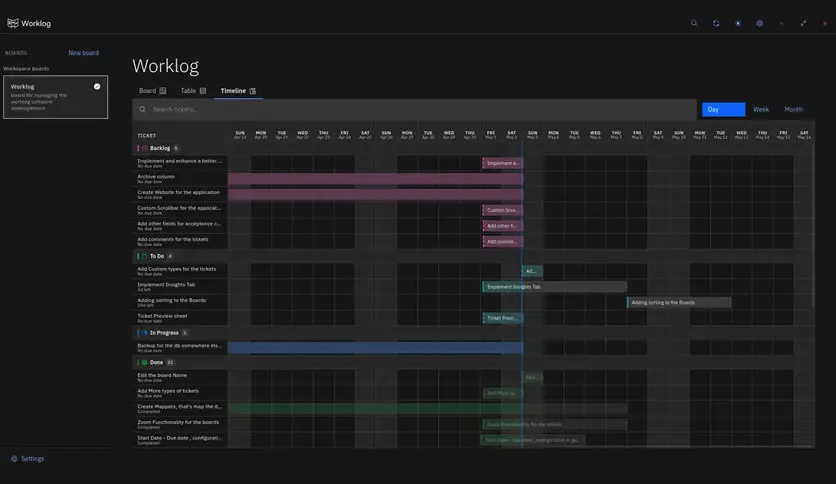Click the Archive column long pink timeline bar
The image size is (836, 484).
(375, 179)
